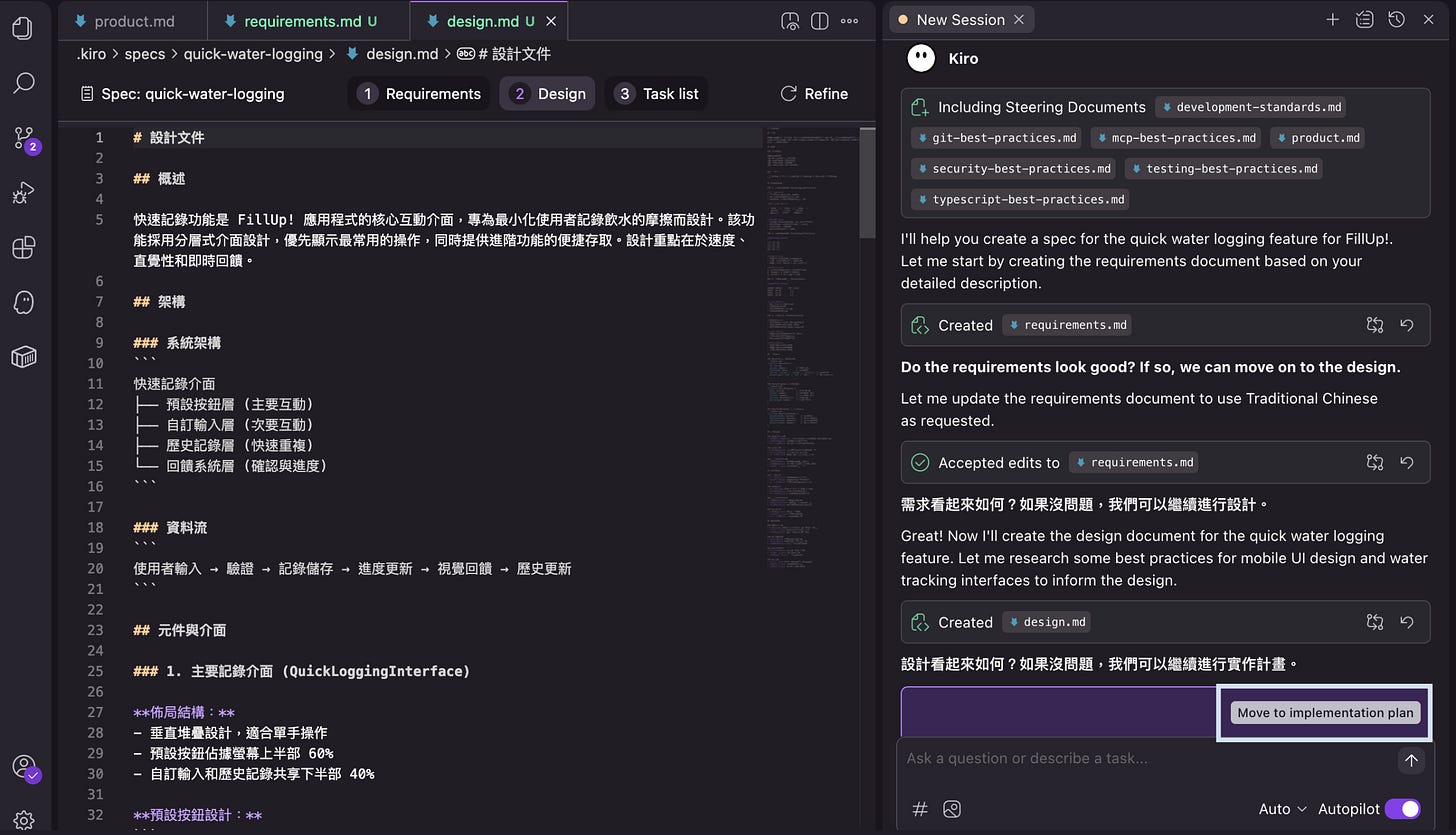The width and height of the screenshot is (1456, 835).
Task: Click line containing QuickLoggingInterface heading
Action: pyautogui.click(x=301, y=671)
